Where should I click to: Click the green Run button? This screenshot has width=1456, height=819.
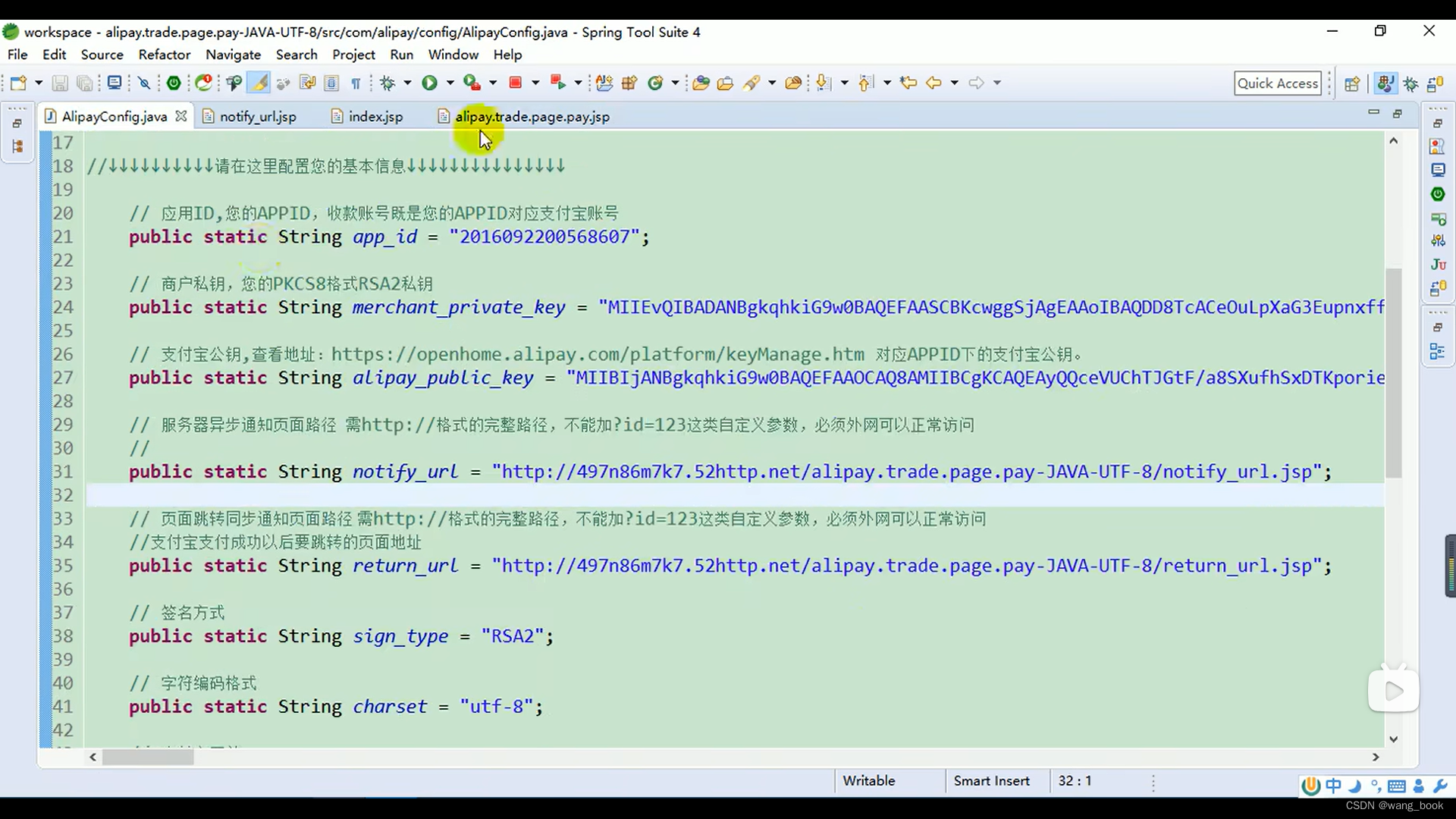tap(429, 83)
